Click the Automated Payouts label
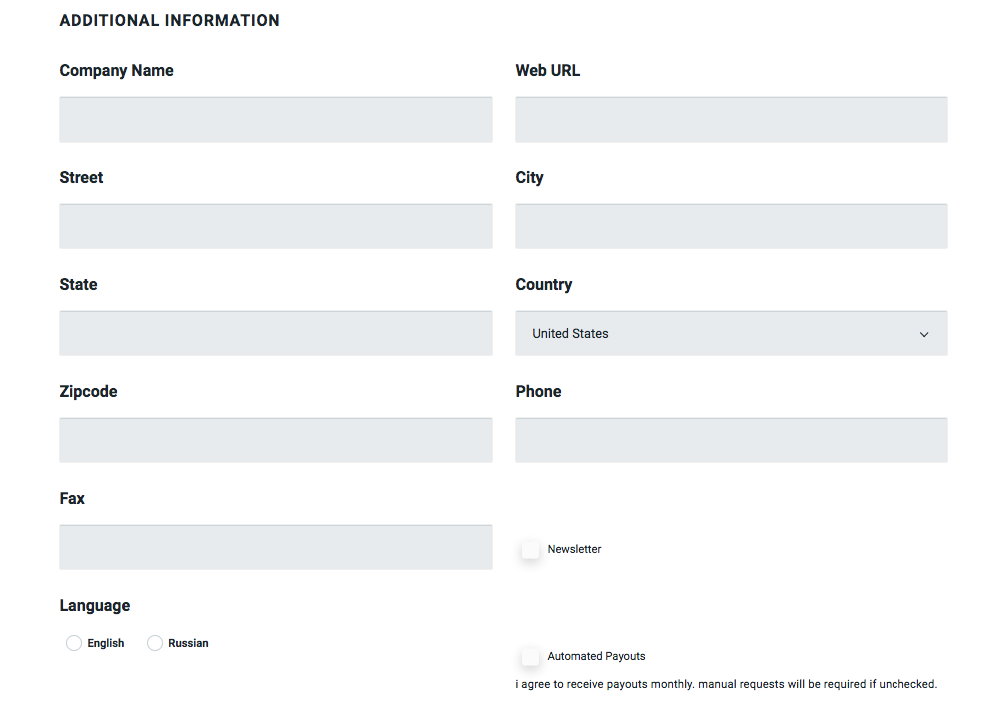990x719 pixels. [596, 656]
